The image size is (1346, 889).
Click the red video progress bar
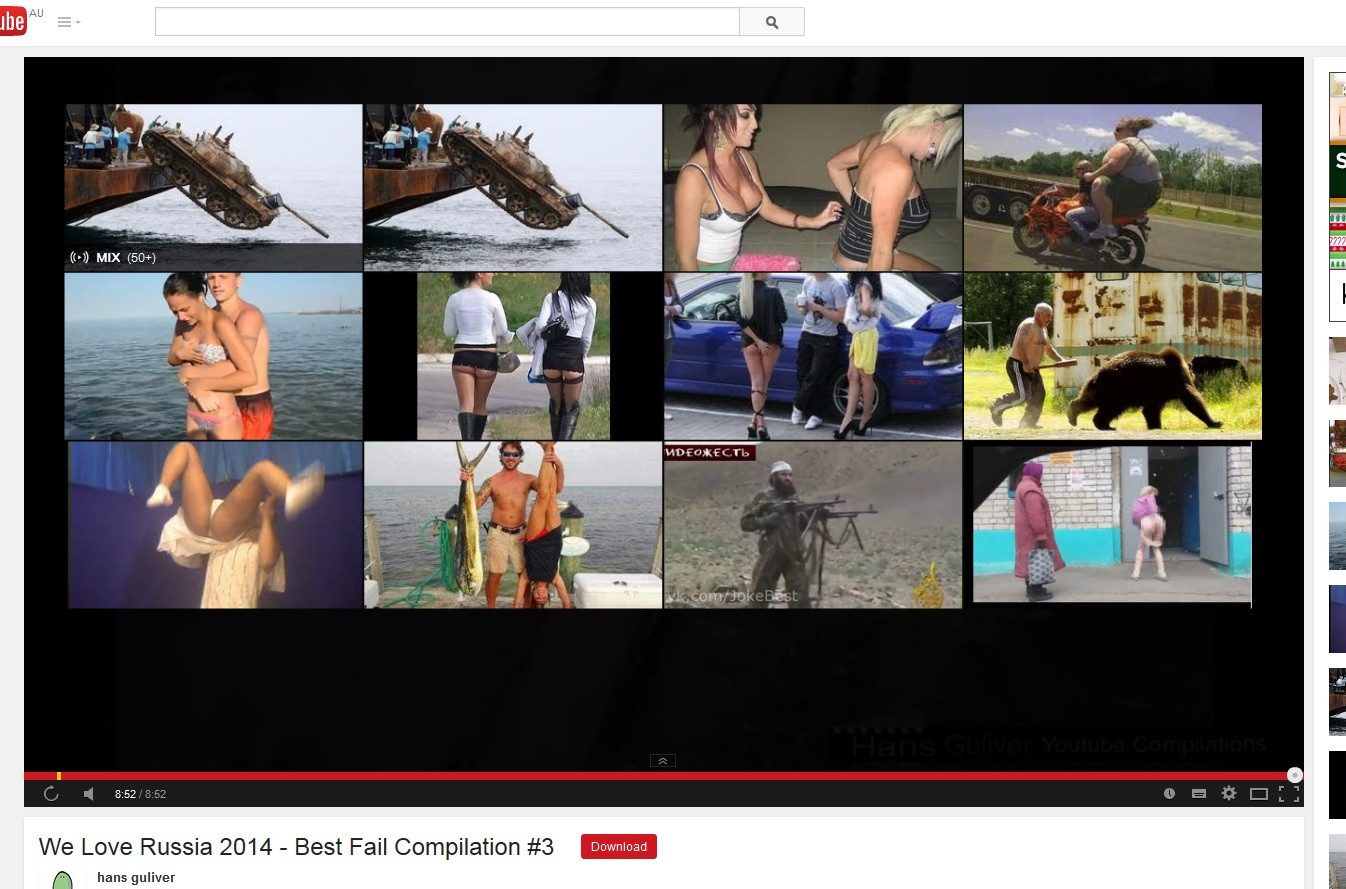tap(660, 776)
